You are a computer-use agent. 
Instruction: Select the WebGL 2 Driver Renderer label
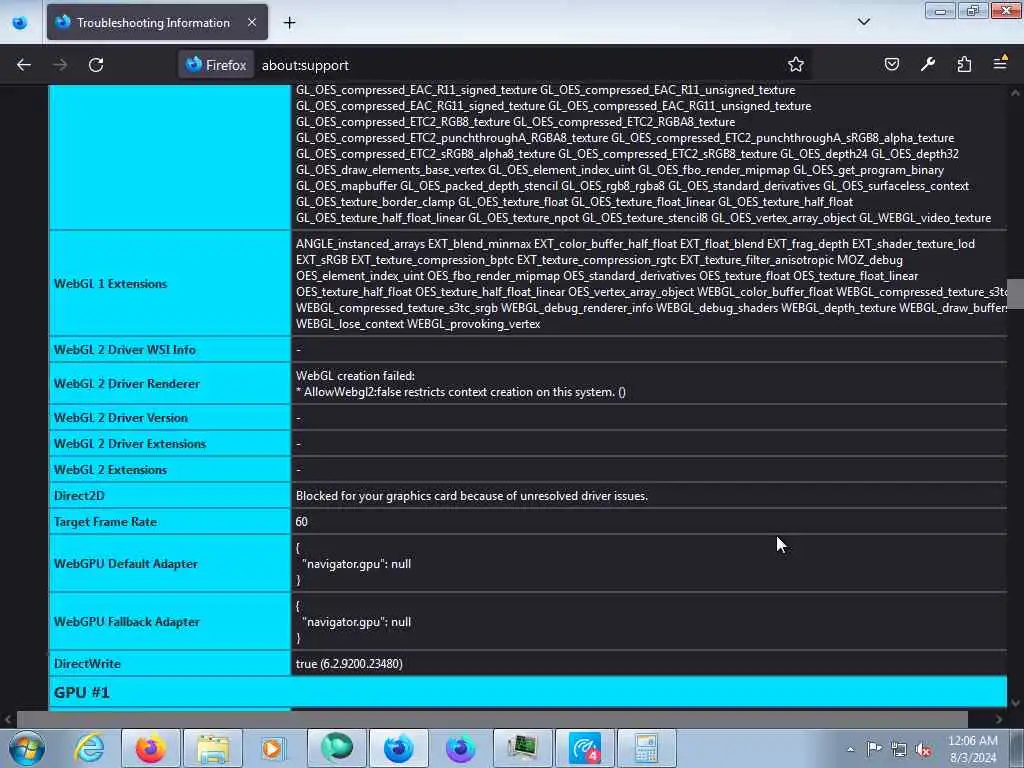[127, 383]
